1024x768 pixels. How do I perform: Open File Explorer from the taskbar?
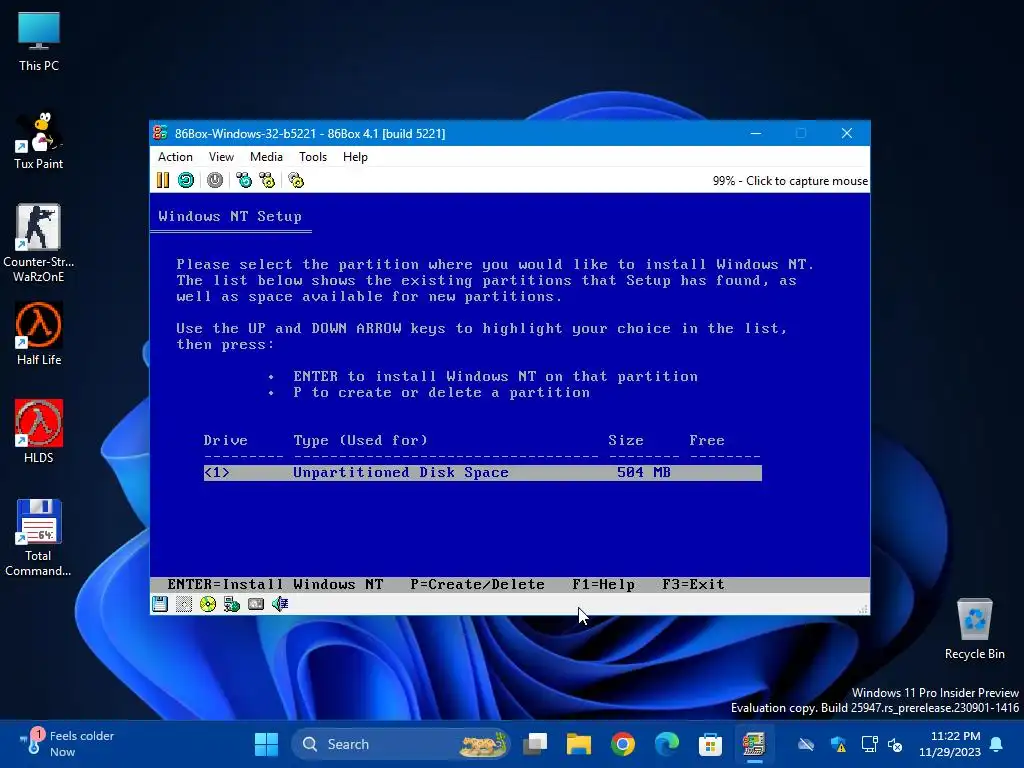pyautogui.click(x=579, y=744)
